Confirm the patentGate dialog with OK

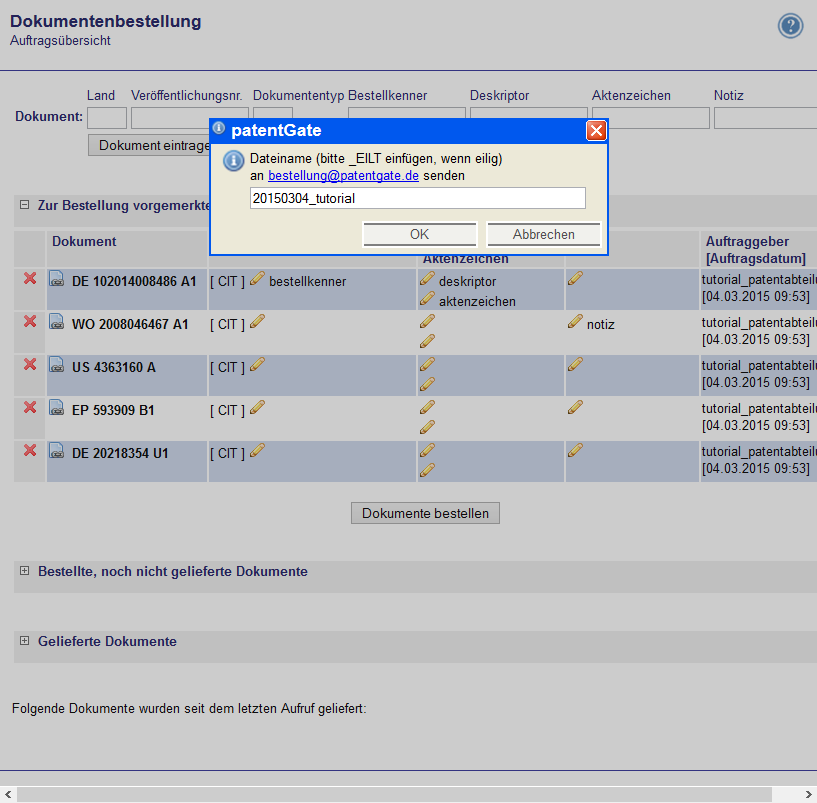pos(420,234)
